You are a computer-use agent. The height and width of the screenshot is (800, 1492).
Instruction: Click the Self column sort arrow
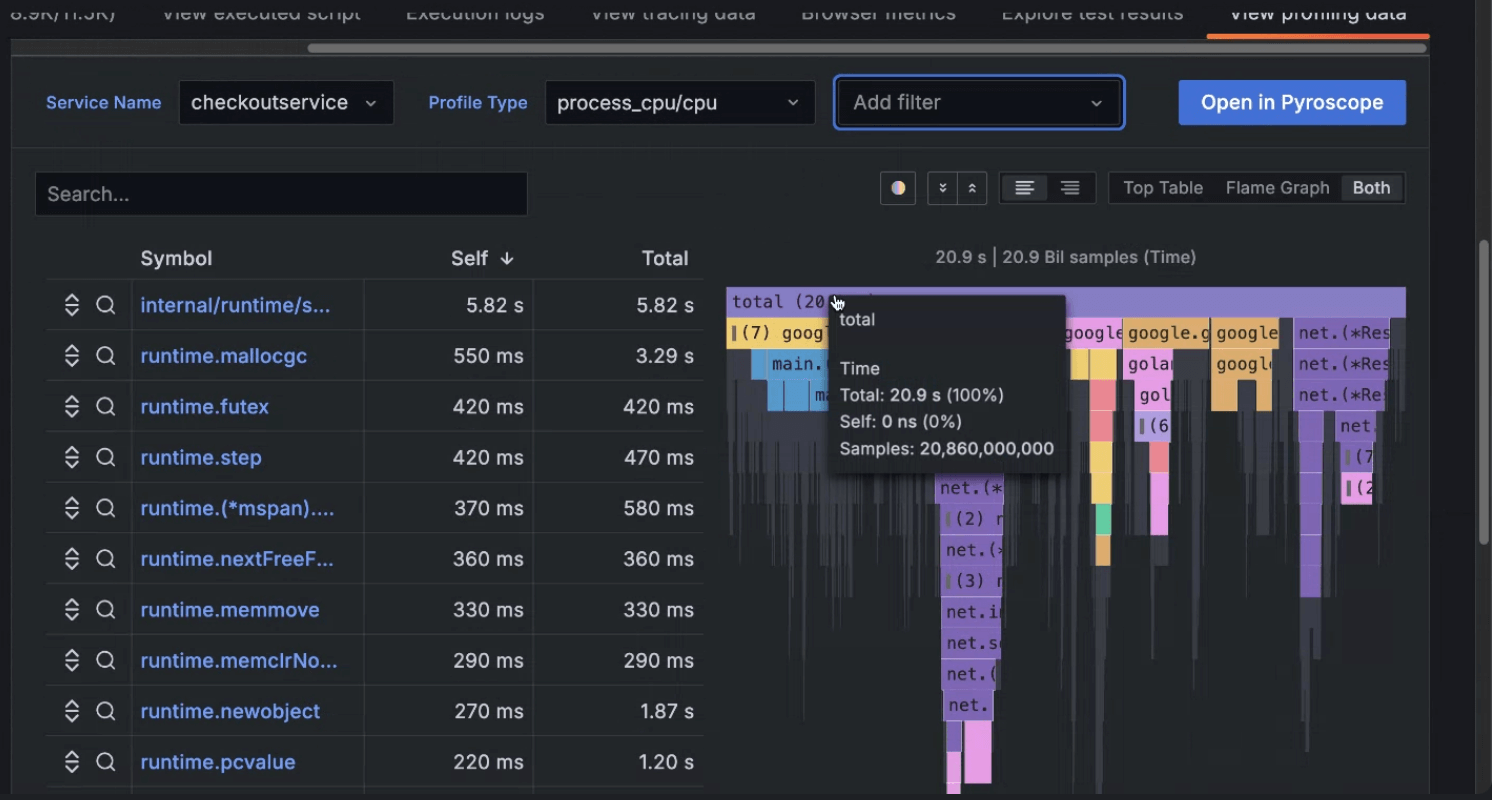coord(507,258)
